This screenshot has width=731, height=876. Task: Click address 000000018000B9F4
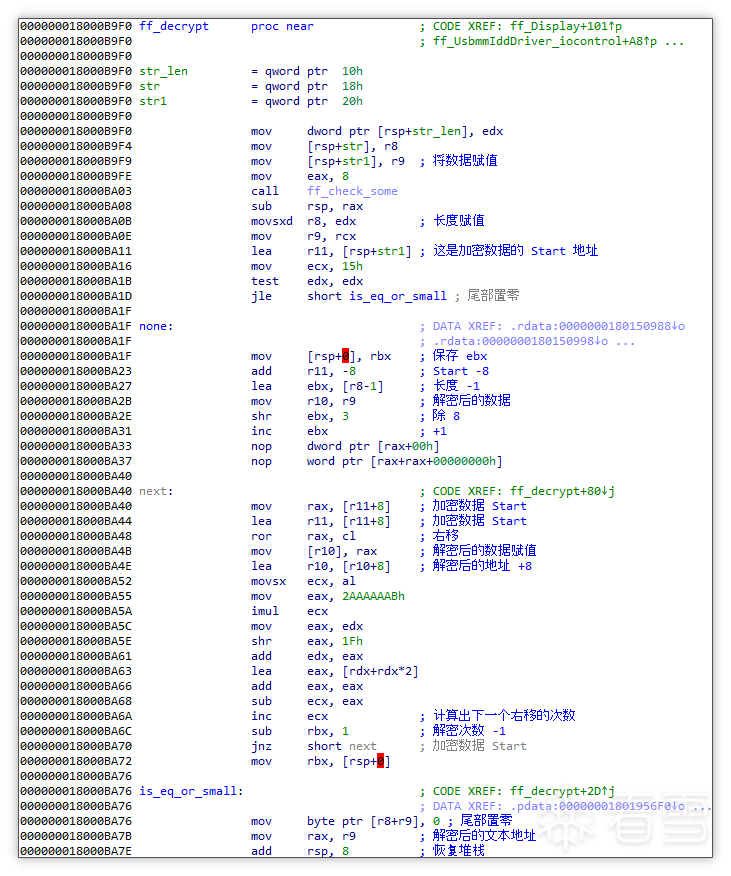[76, 146]
